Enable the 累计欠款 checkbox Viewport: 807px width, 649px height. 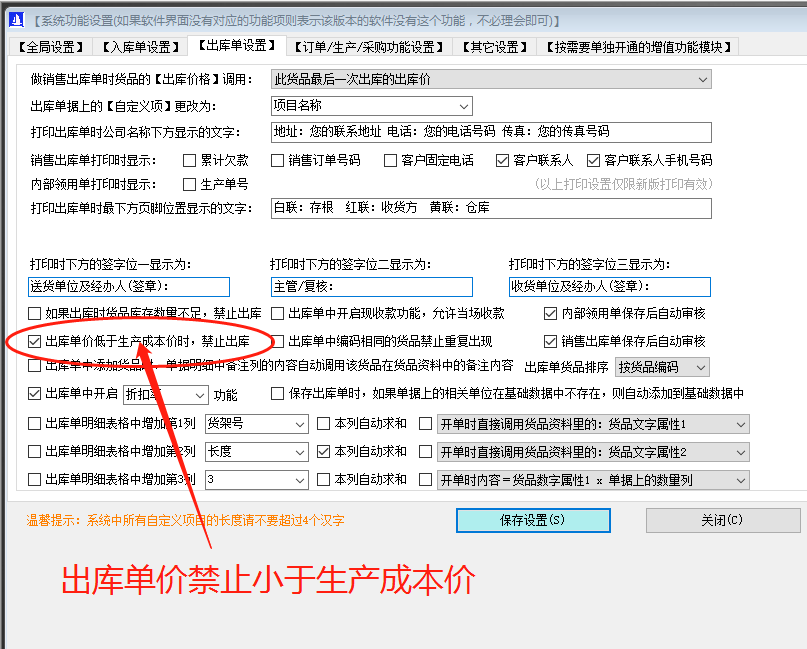(x=187, y=158)
